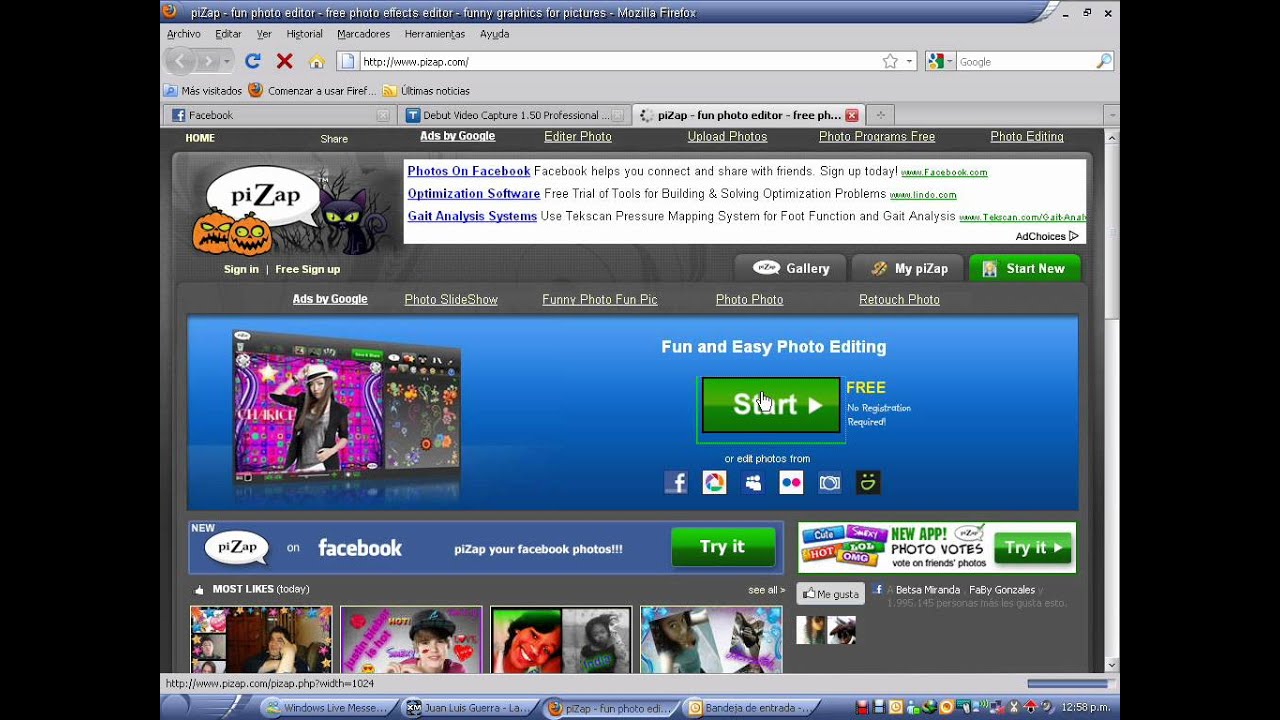Edit photos from Flickr icon
The height and width of the screenshot is (720, 1280).
click(791, 483)
